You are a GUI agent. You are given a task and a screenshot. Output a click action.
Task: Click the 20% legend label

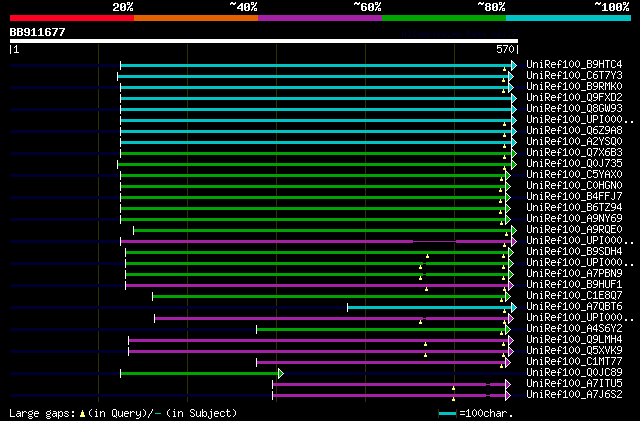coord(123,7)
